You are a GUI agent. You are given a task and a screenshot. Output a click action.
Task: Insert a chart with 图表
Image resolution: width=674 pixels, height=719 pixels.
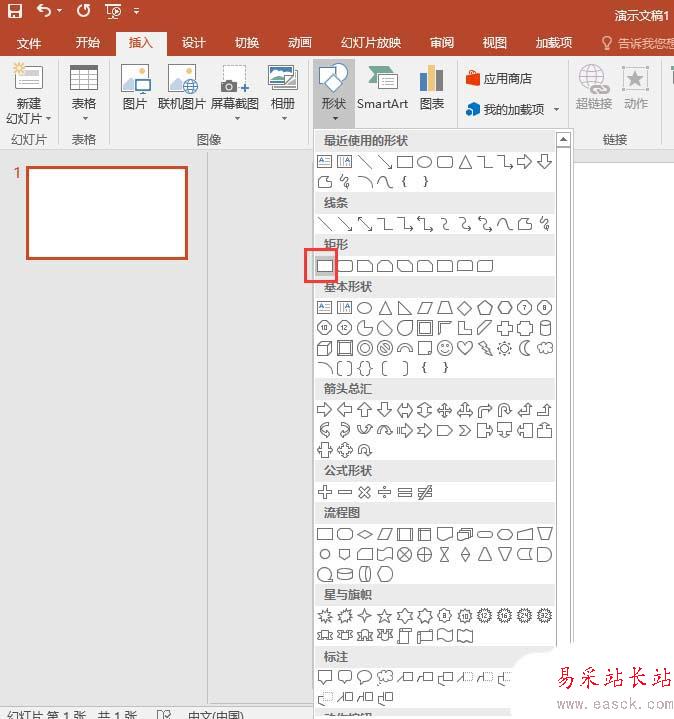point(431,87)
